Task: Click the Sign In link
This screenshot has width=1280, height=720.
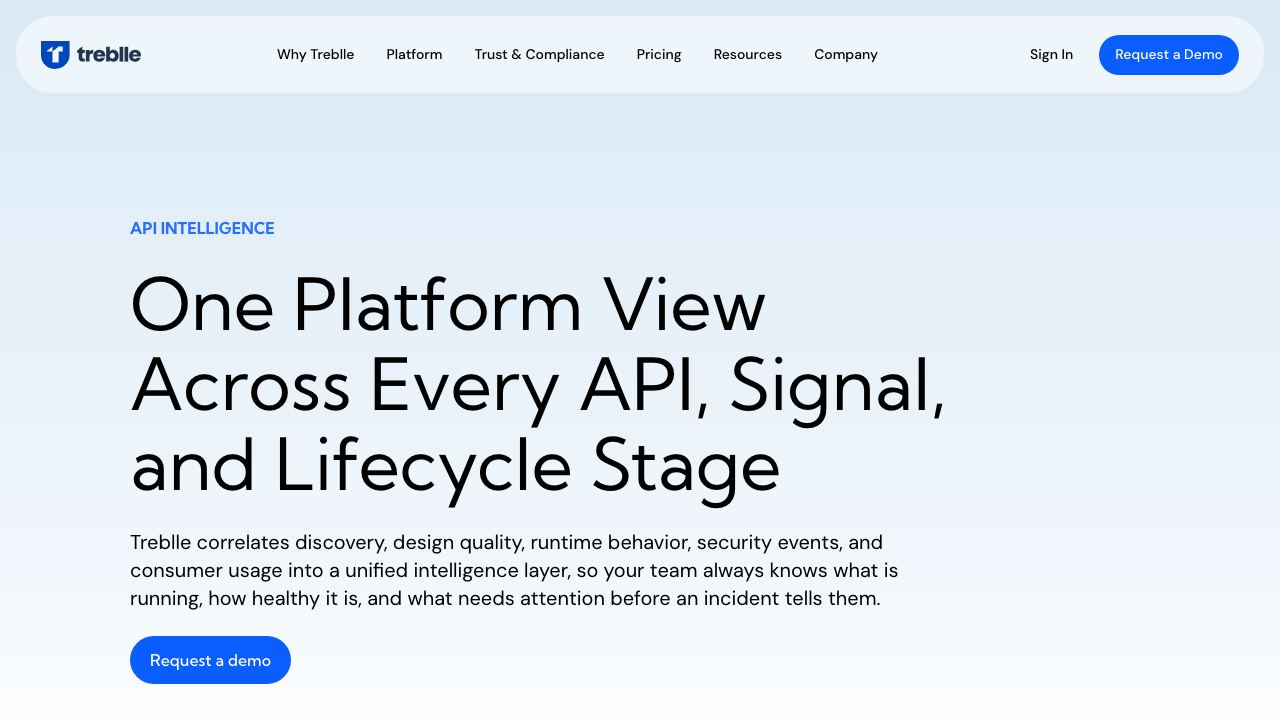Action: pyautogui.click(x=1051, y=55)
